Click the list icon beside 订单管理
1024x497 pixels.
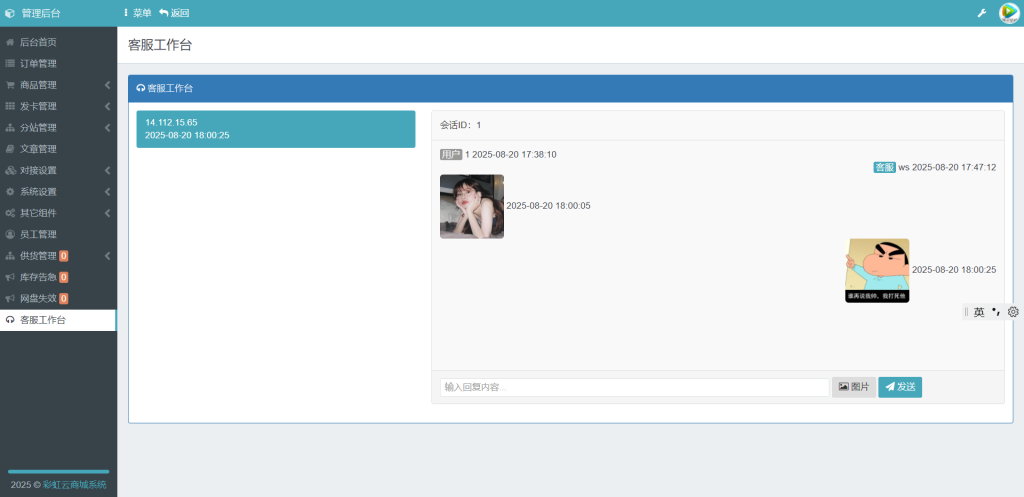click(10, 63)
